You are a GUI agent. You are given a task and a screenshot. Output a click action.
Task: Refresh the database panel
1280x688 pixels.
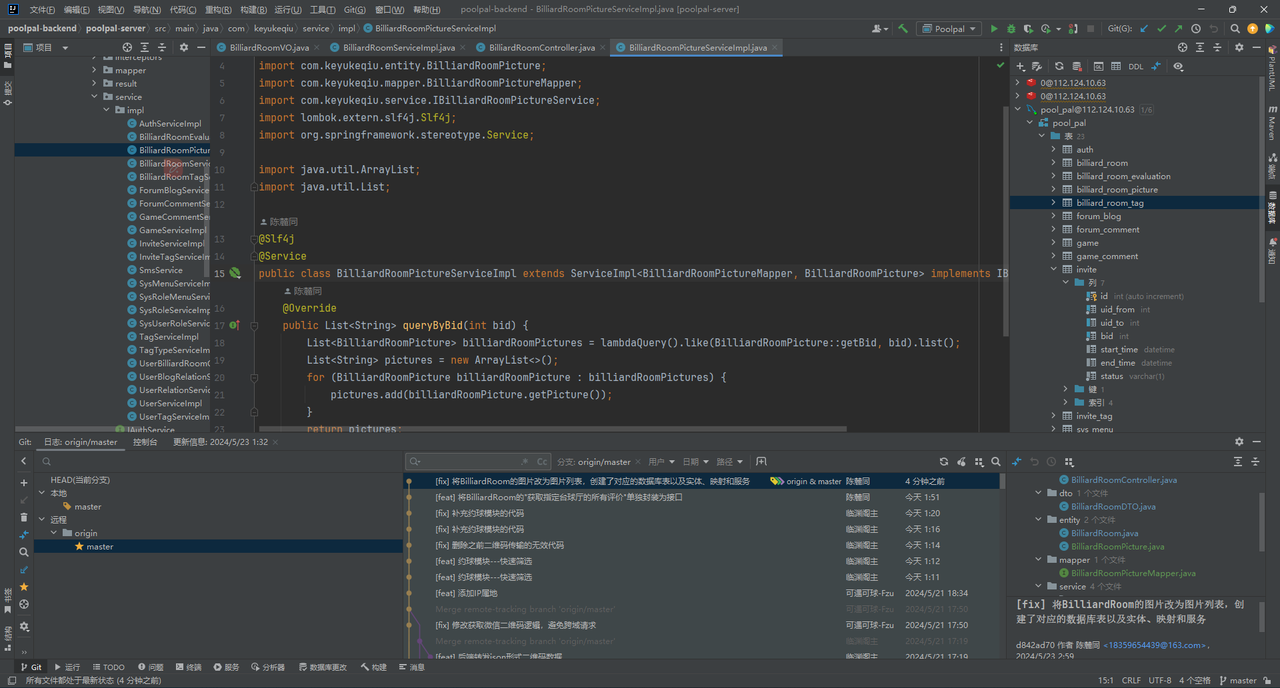1059,67
